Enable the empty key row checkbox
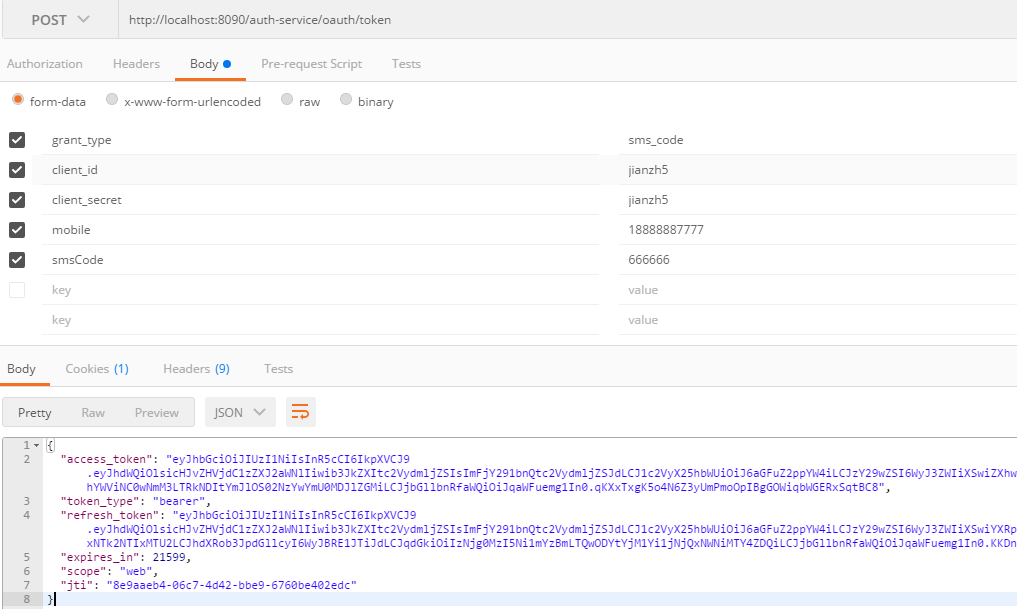The width and height of the screenshot is (1017, 609). tap(16, 289)
